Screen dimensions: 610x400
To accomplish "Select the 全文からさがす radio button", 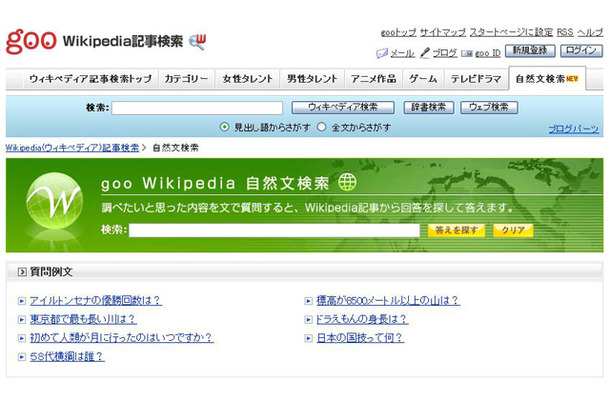I will click(x=321, y=127).
